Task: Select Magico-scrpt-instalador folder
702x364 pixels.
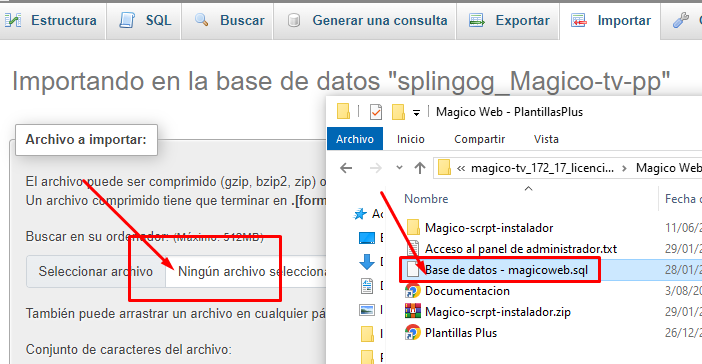Action: (x=488, y=227)
